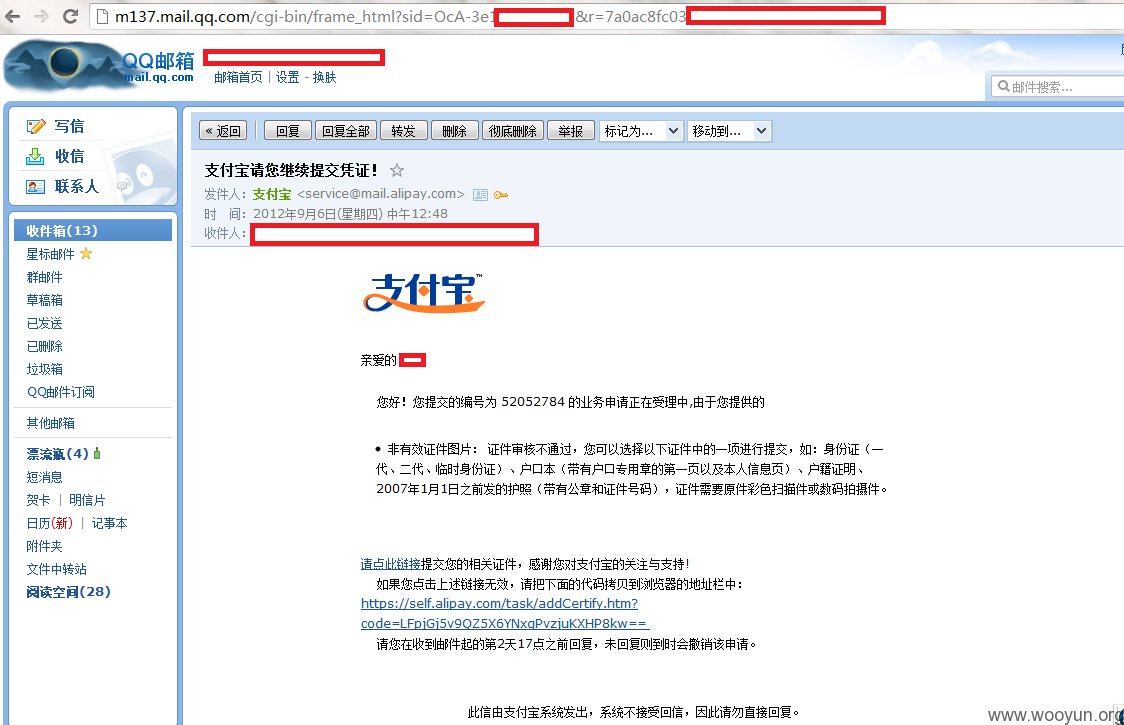Open 已发送 sent folder
1124x725 pixels.
click(x=44, y=323)
